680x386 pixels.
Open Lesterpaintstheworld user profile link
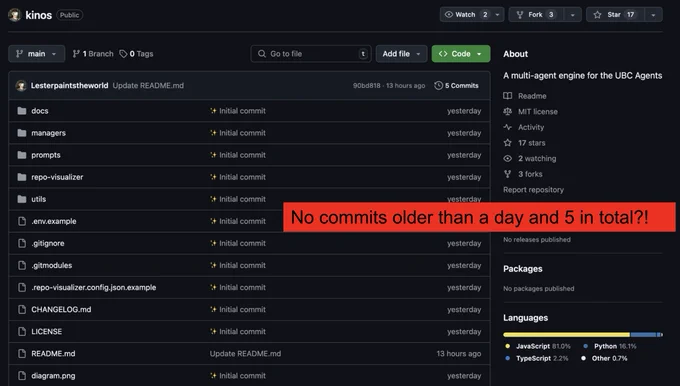pyautogui.click(x=69, y=85)
